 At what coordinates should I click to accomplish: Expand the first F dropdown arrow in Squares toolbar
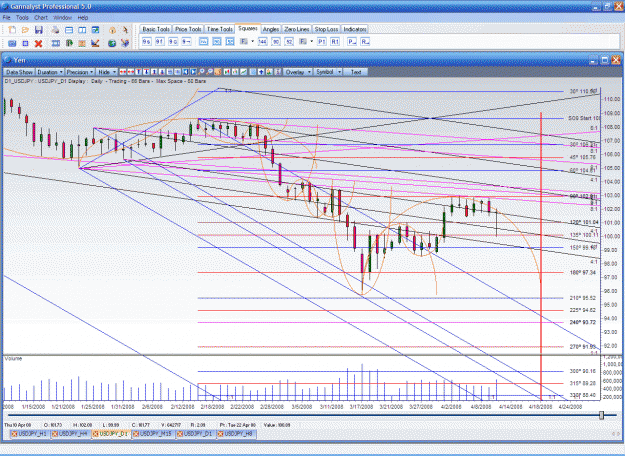252,41
